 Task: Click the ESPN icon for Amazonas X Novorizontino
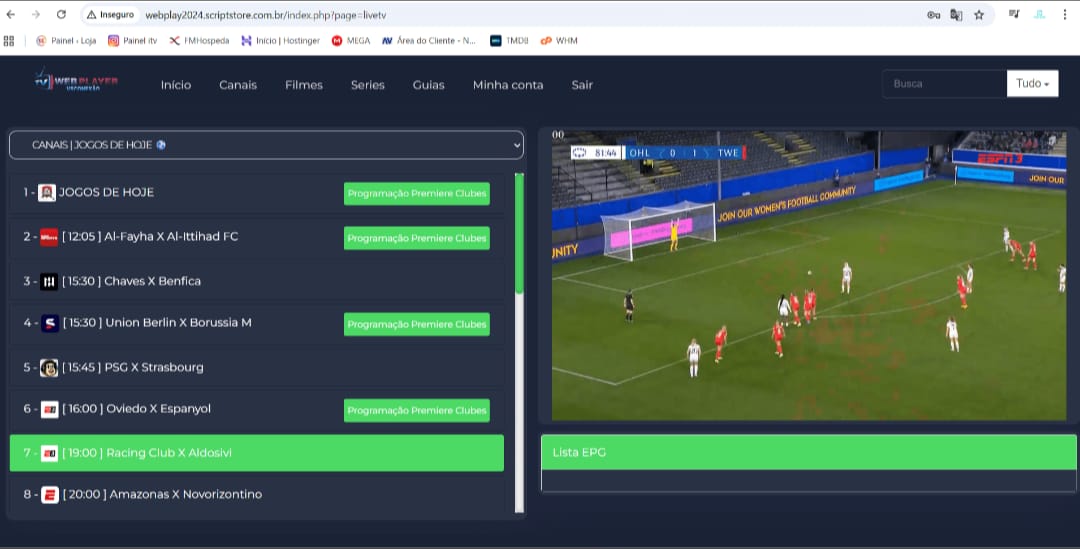coord(50,494)
